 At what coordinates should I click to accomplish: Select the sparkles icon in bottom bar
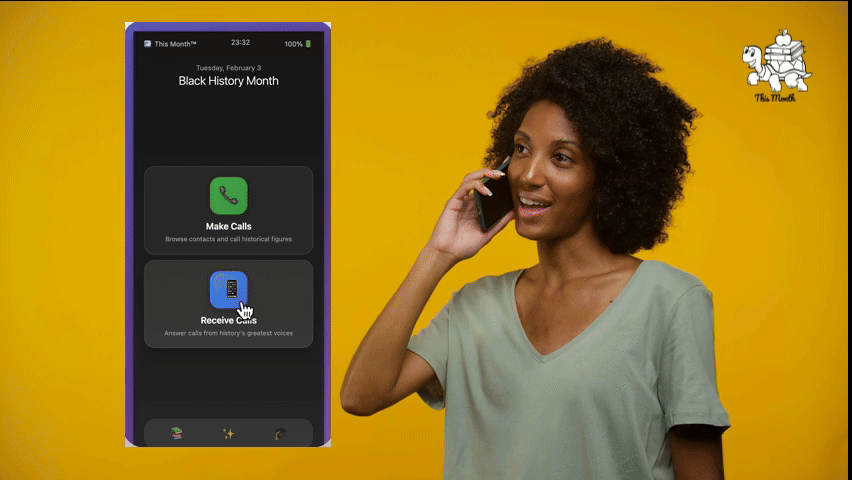228,433
